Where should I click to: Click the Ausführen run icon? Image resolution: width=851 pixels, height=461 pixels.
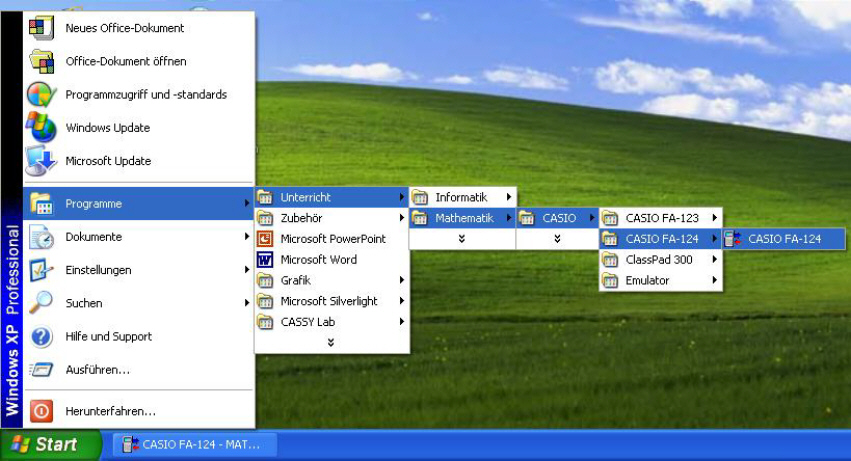[x=41, y=370]
